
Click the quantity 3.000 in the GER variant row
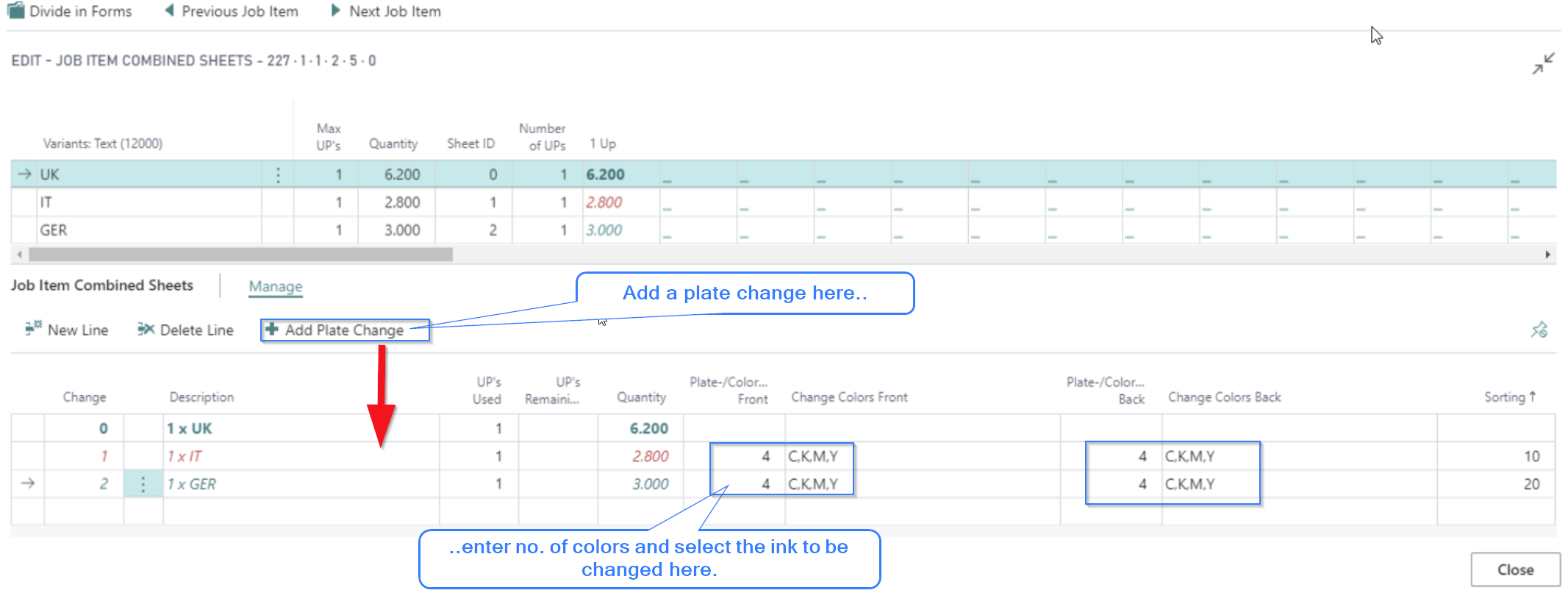pos(402,230)
